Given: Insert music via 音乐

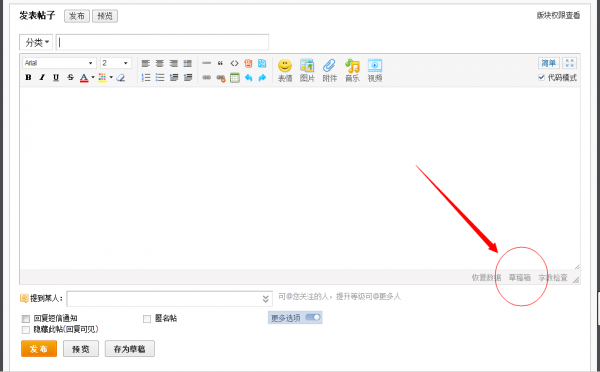Looking at the screenshot, I should tap(352, 70).
